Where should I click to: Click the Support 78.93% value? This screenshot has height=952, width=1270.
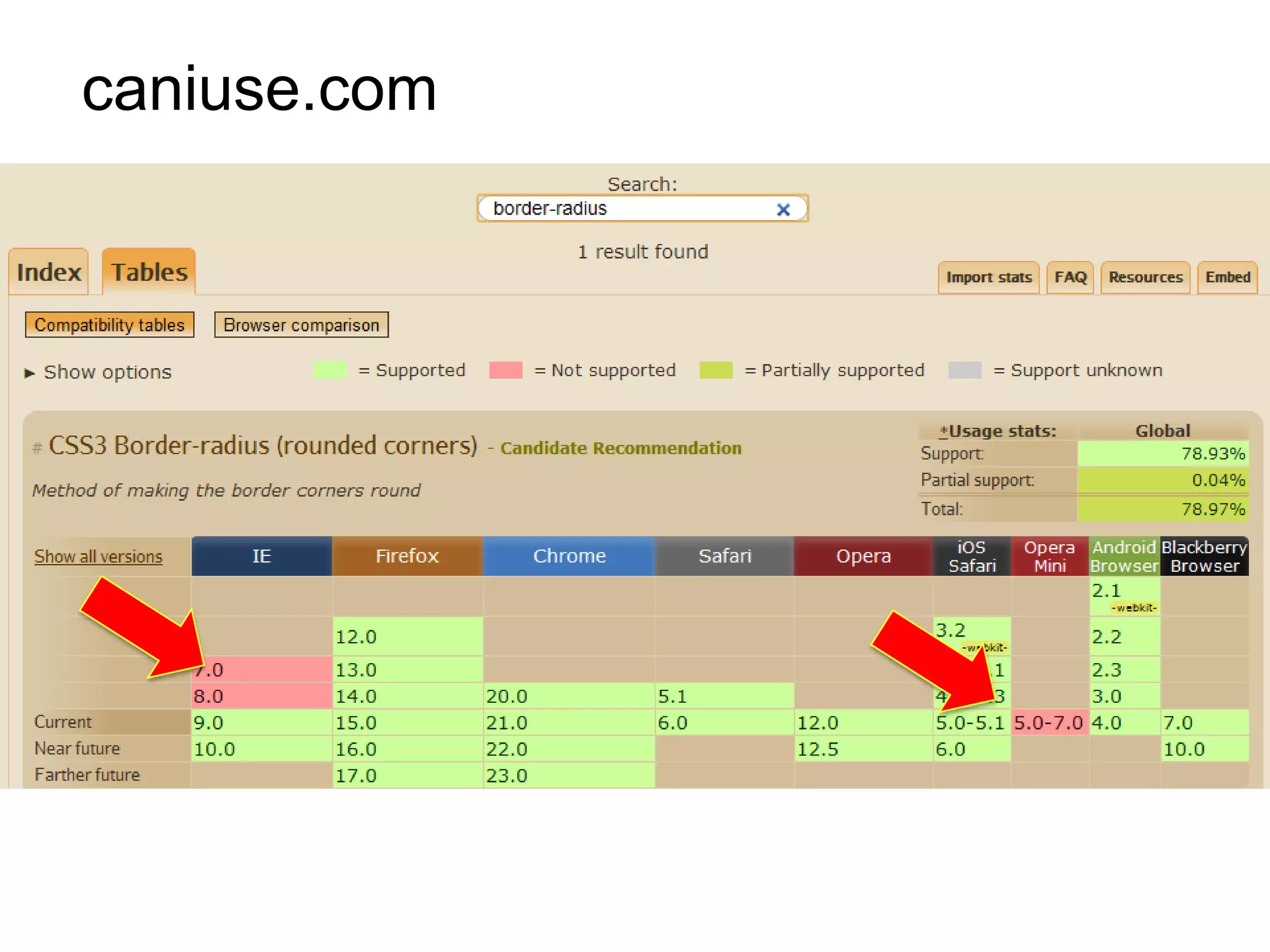point(1163,454)
